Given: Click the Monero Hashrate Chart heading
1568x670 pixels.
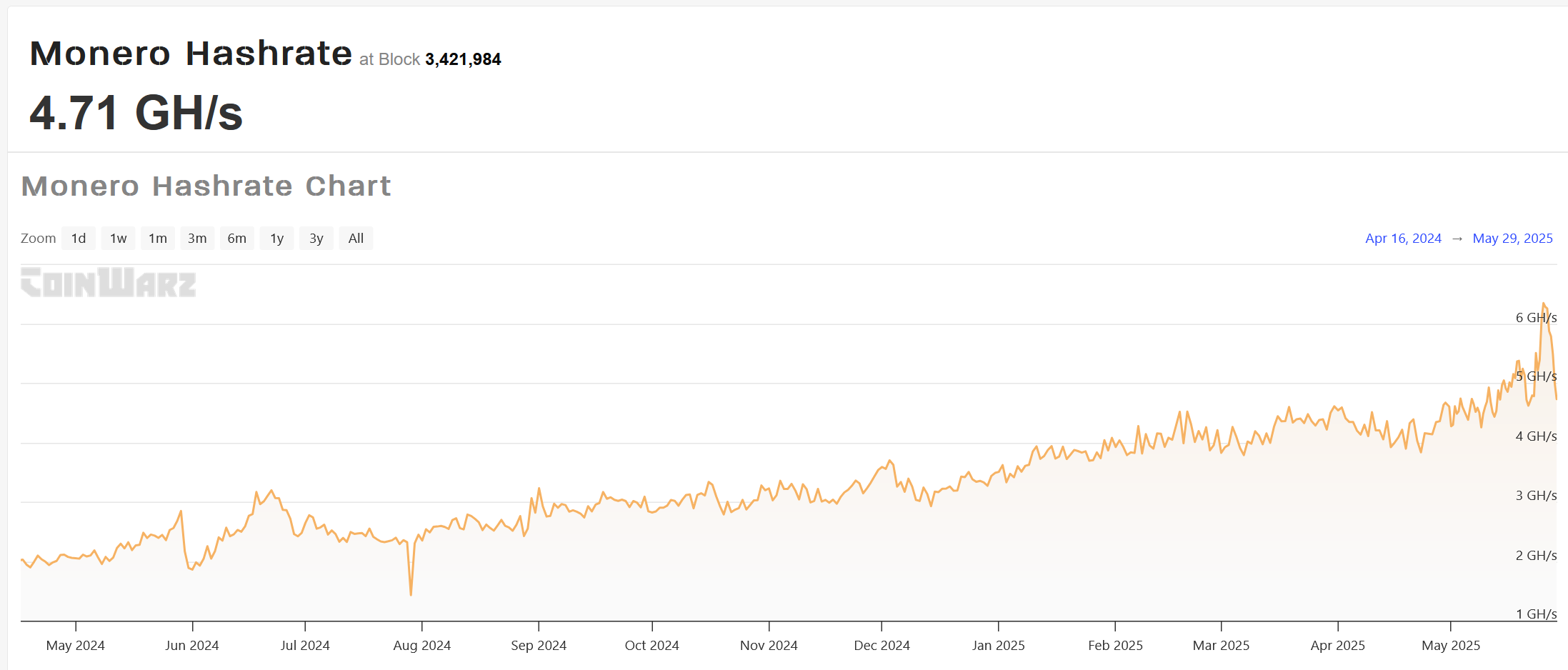Looking at the screenshot, I should click(206, 186).
